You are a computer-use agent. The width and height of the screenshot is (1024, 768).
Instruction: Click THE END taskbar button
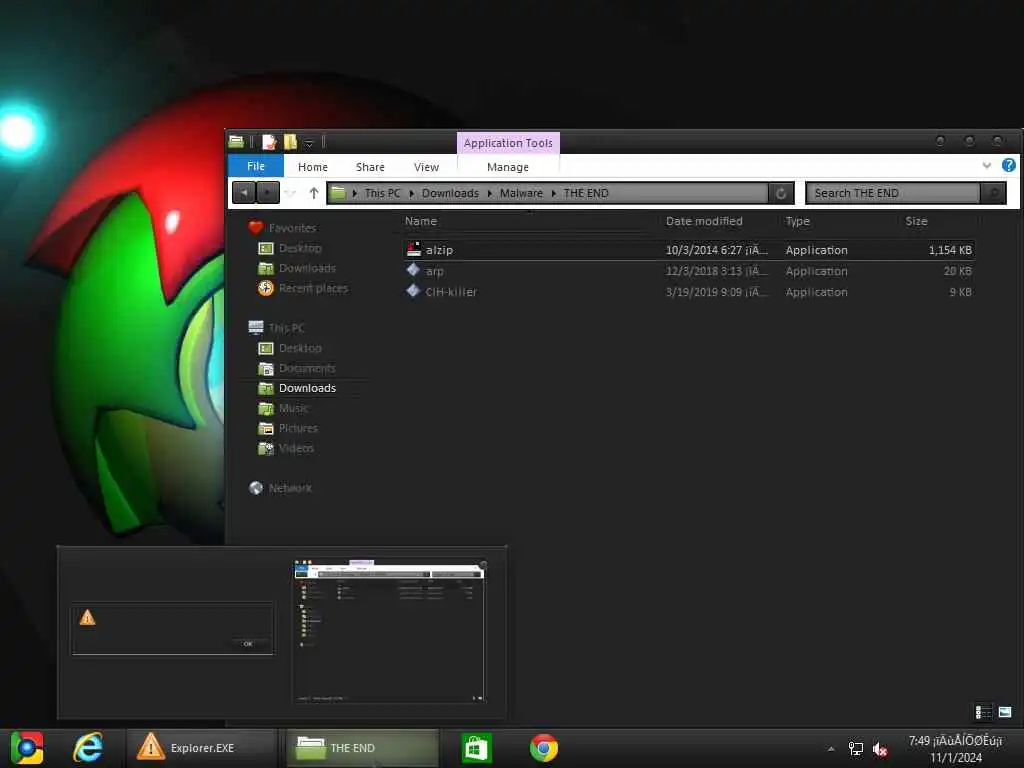pyautogui.click(x=362, y=748)
